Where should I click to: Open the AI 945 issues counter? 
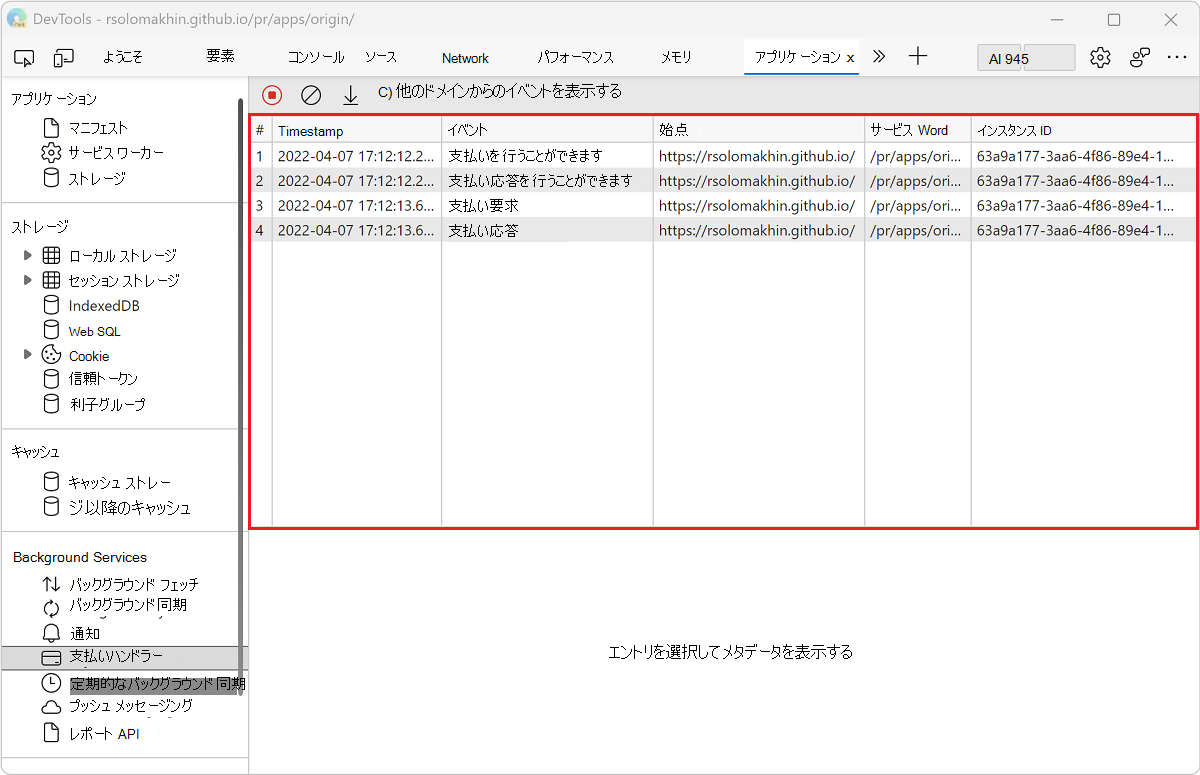click(x=1025, y=58)
